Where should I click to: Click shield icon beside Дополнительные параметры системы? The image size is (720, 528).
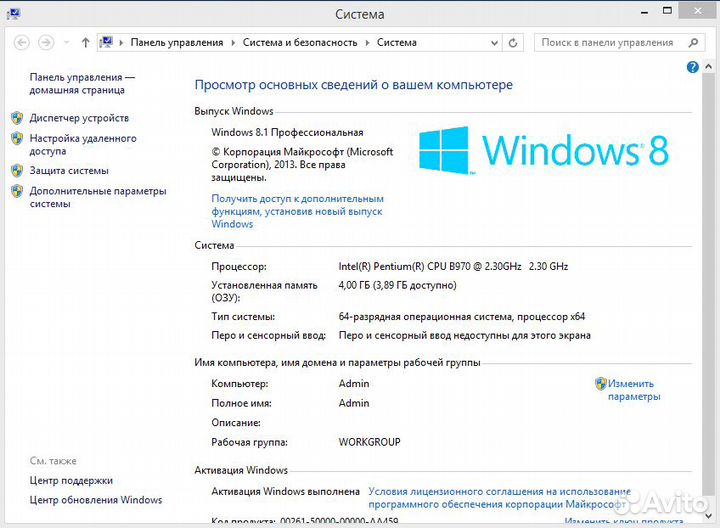[17, 191]
